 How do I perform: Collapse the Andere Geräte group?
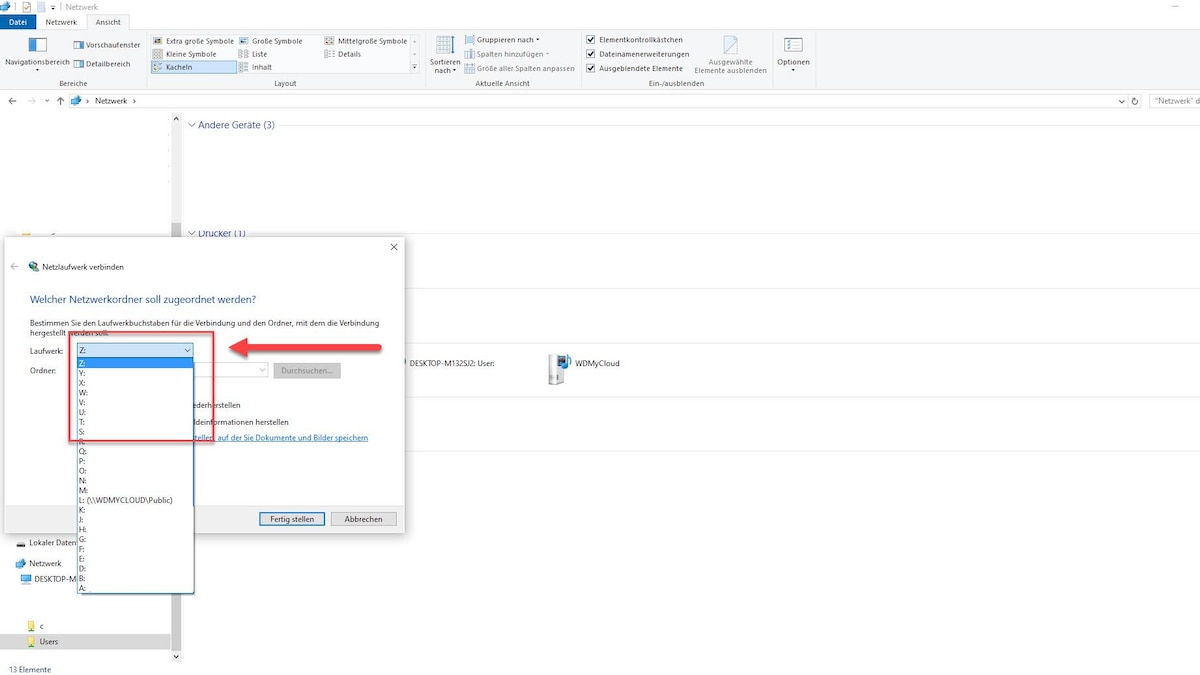(191, 125)
